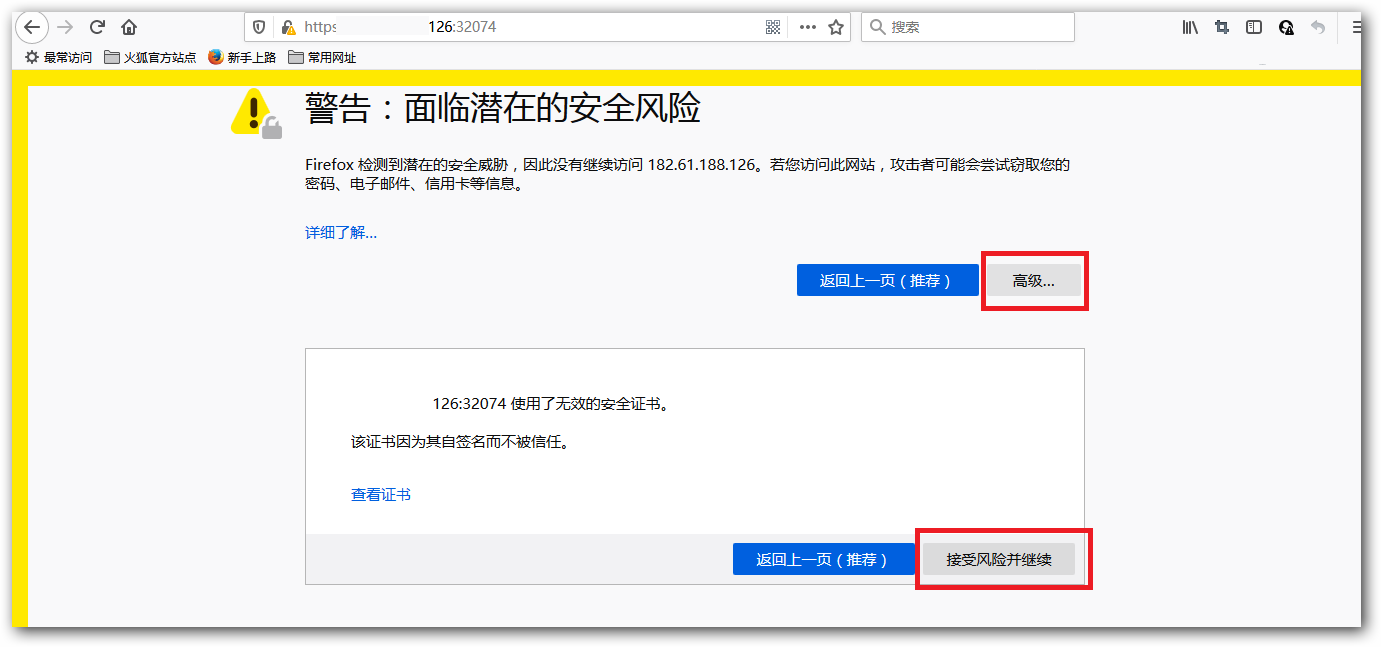
Task: Open the tracking protection shield icon
Action: click(x=259, y=27)
